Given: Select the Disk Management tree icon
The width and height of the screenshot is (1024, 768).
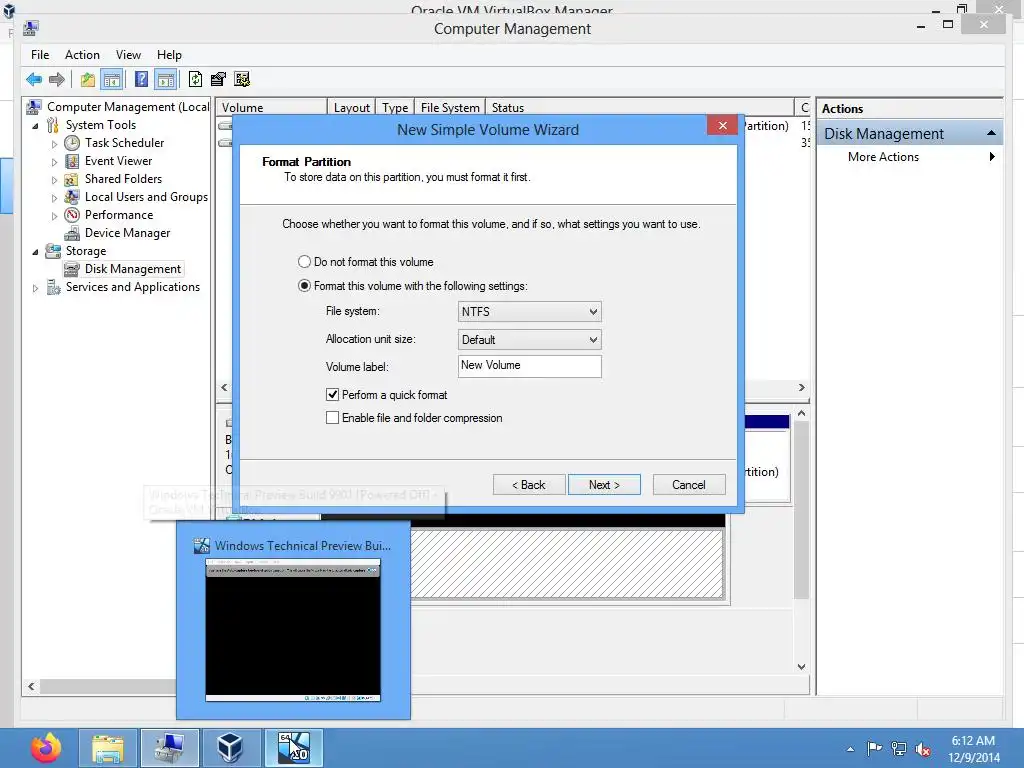Looking at the screenshot, I should [x=72, y=269].
